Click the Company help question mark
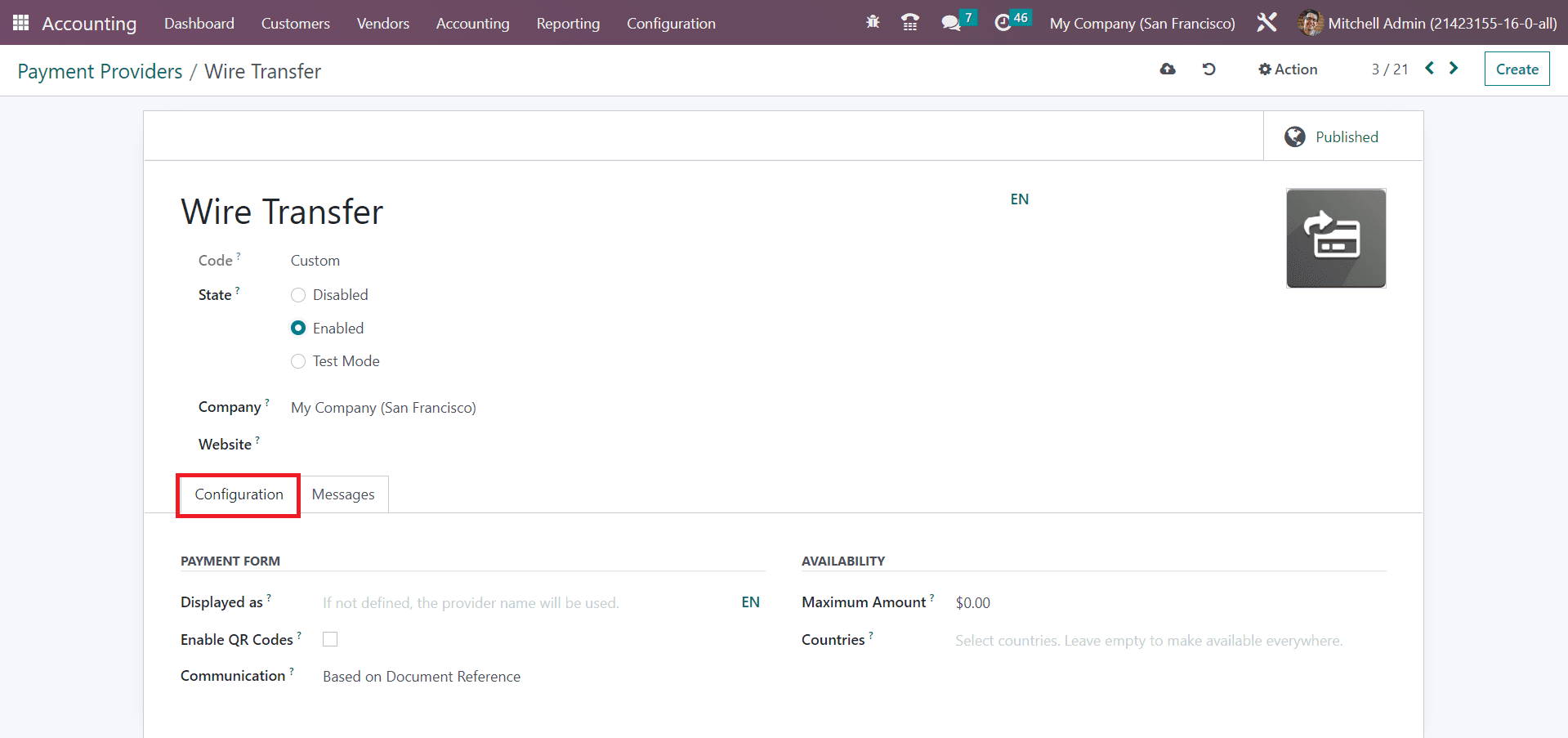The height and width of the screenshot is (738, 1568). (267, 402)
